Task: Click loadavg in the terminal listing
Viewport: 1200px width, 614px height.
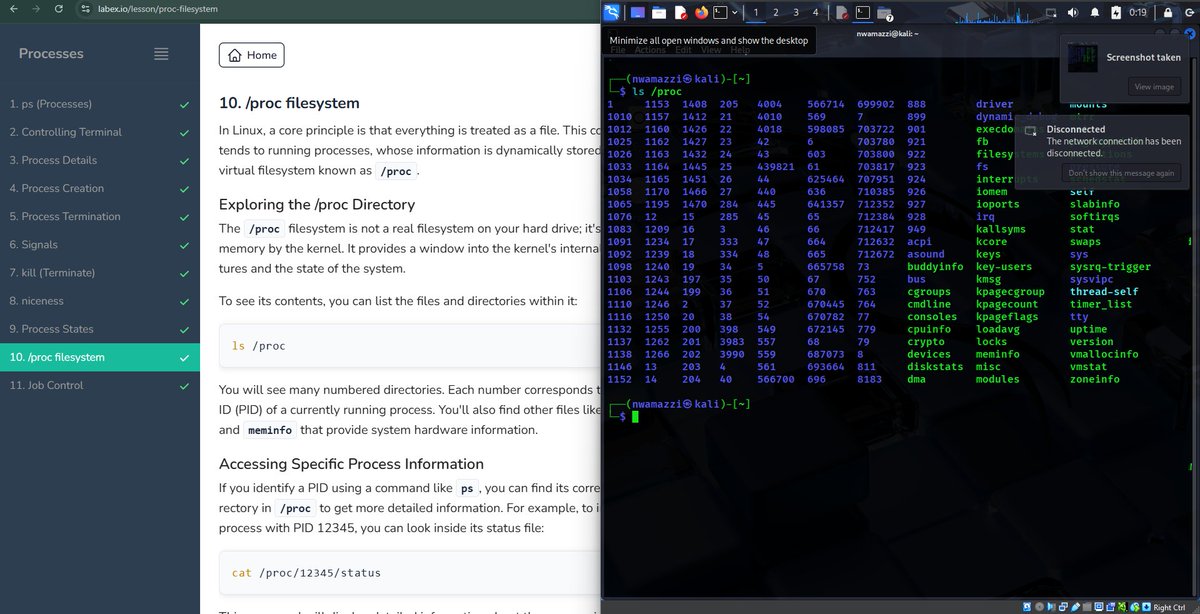Action: [998, 329]
